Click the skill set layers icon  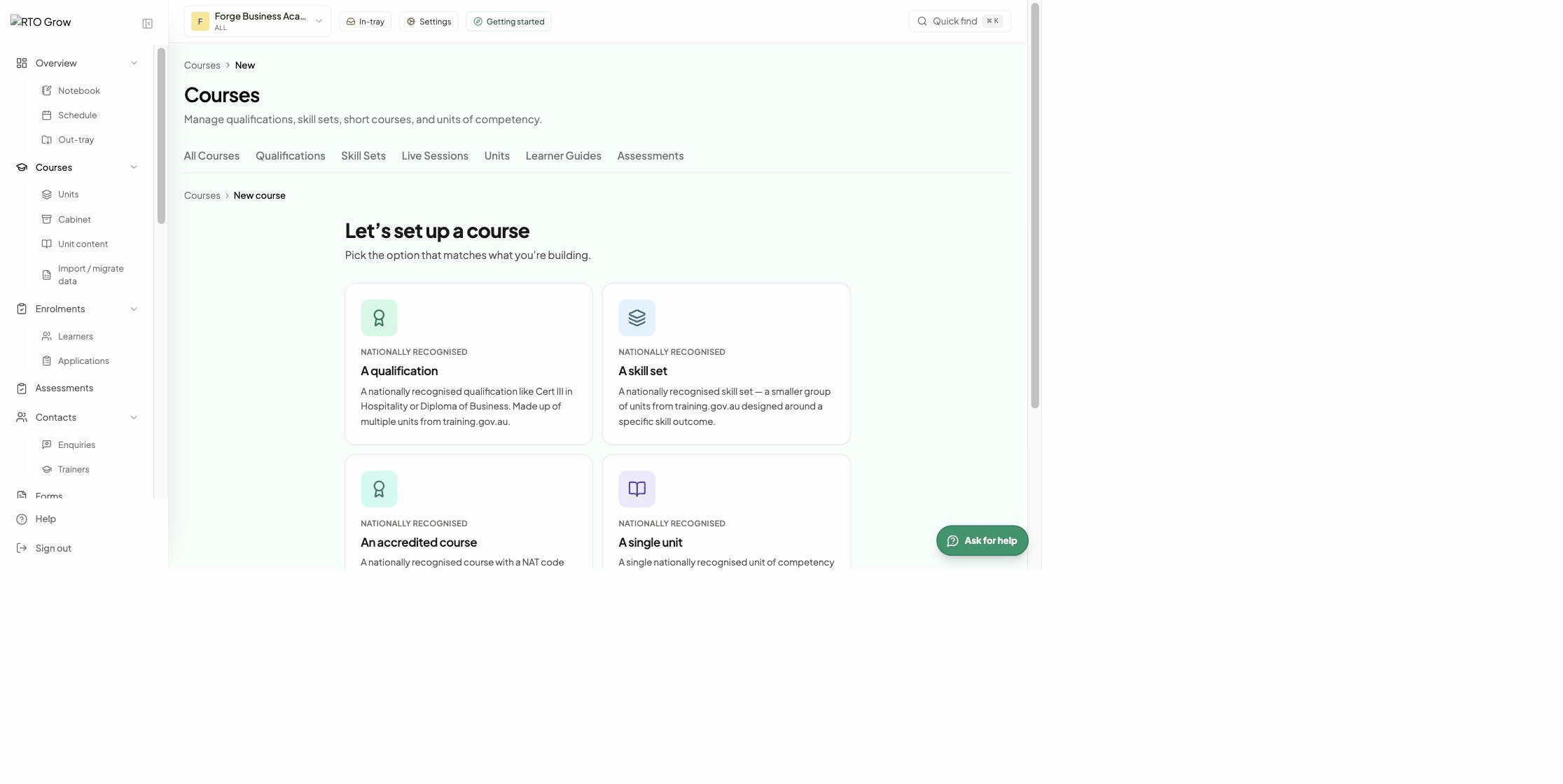click(x=637, y=318)
